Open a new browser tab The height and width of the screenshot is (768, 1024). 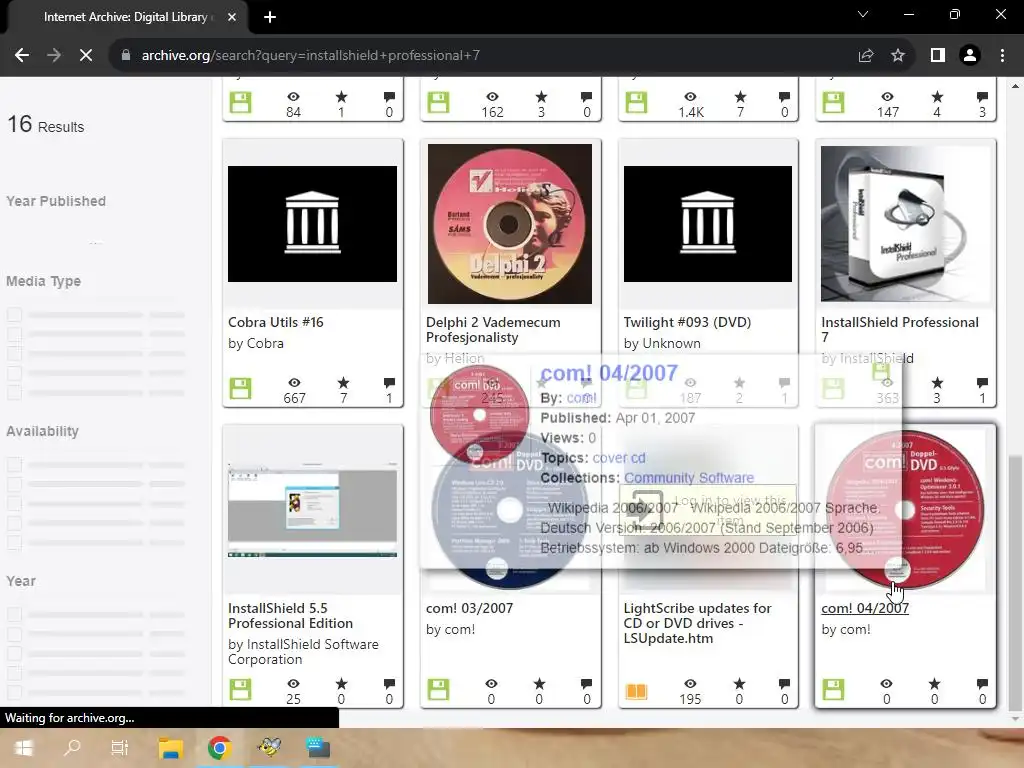(x=270, y=17)
